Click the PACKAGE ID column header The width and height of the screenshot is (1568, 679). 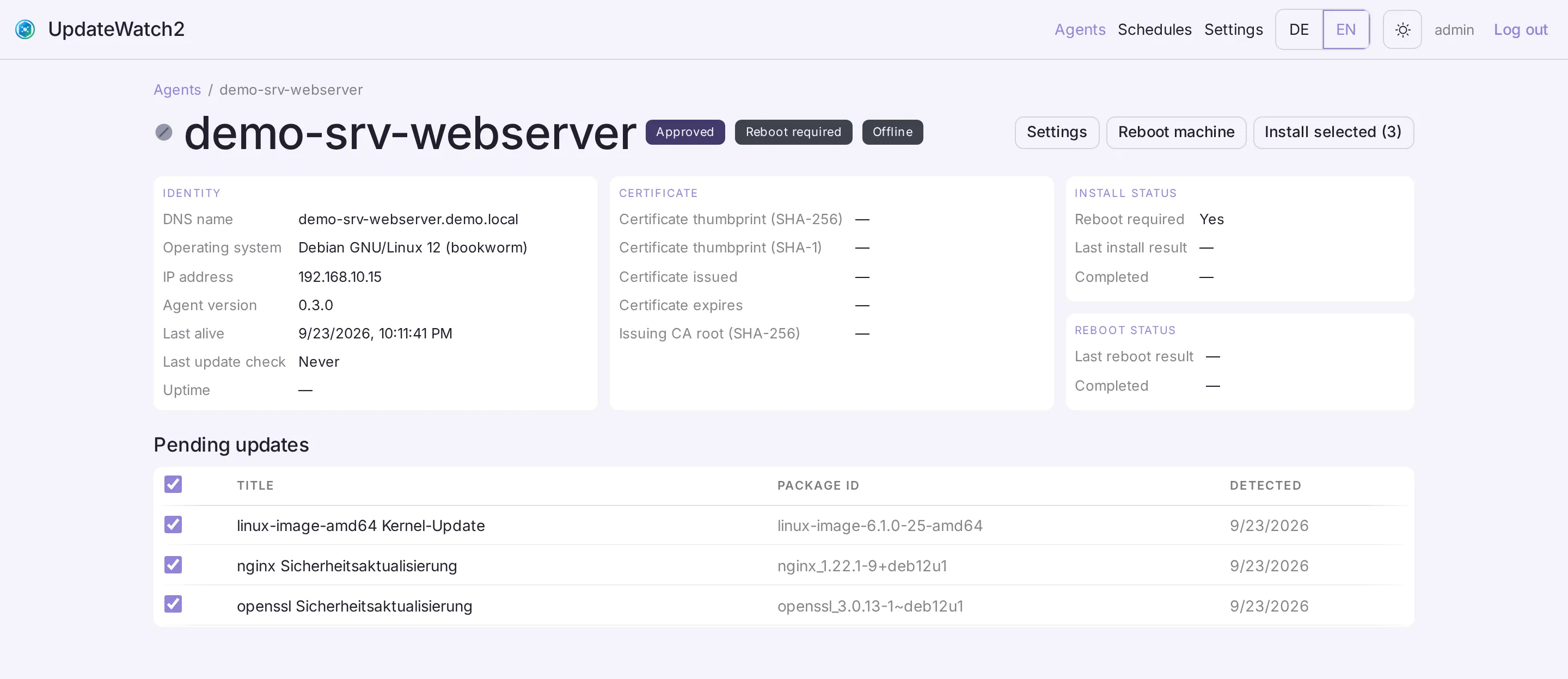[818, 485]
